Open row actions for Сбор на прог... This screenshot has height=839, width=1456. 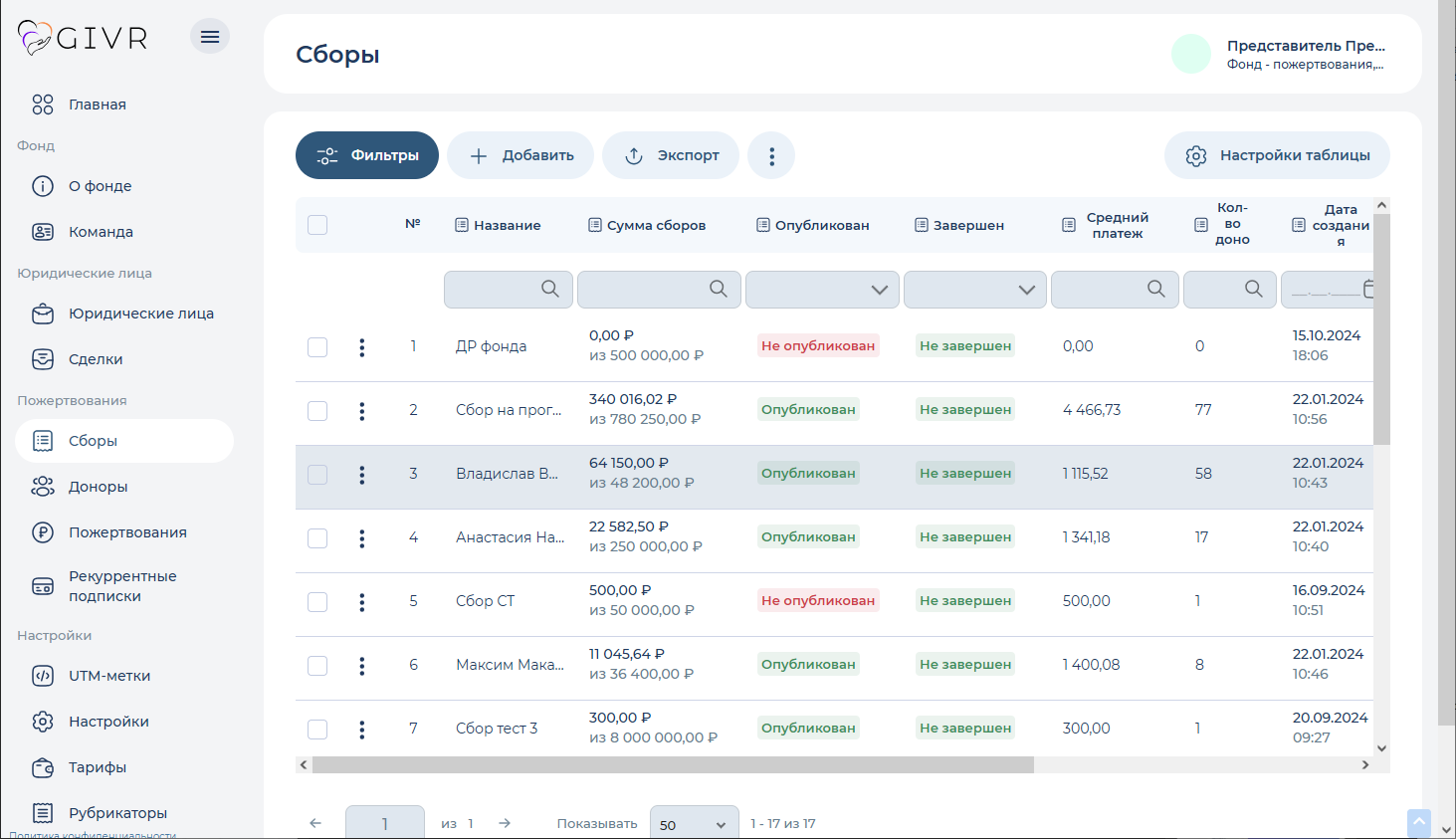(x=362, y=411)
